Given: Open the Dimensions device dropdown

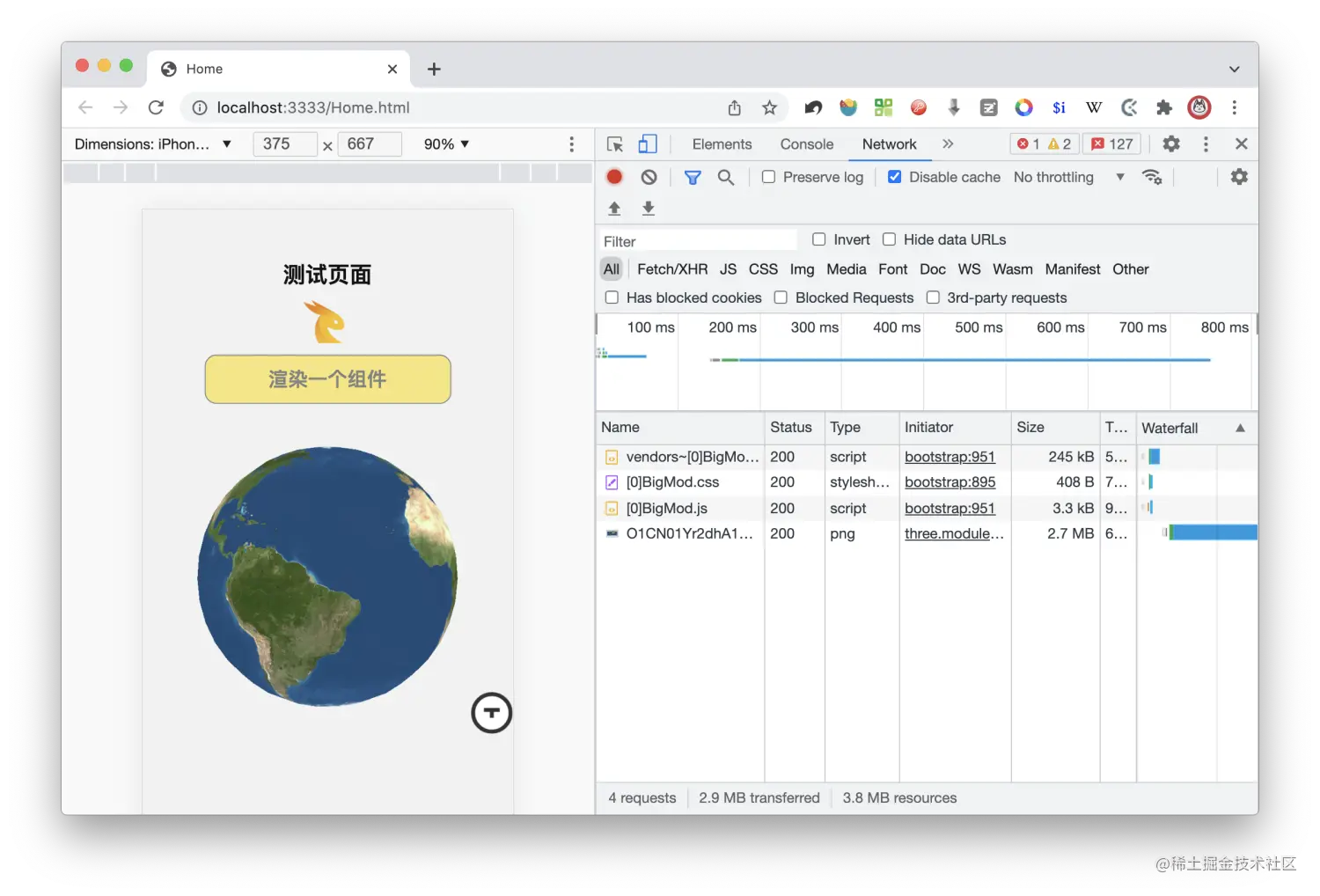Looking at the screenshot, I should click(152, 143).
